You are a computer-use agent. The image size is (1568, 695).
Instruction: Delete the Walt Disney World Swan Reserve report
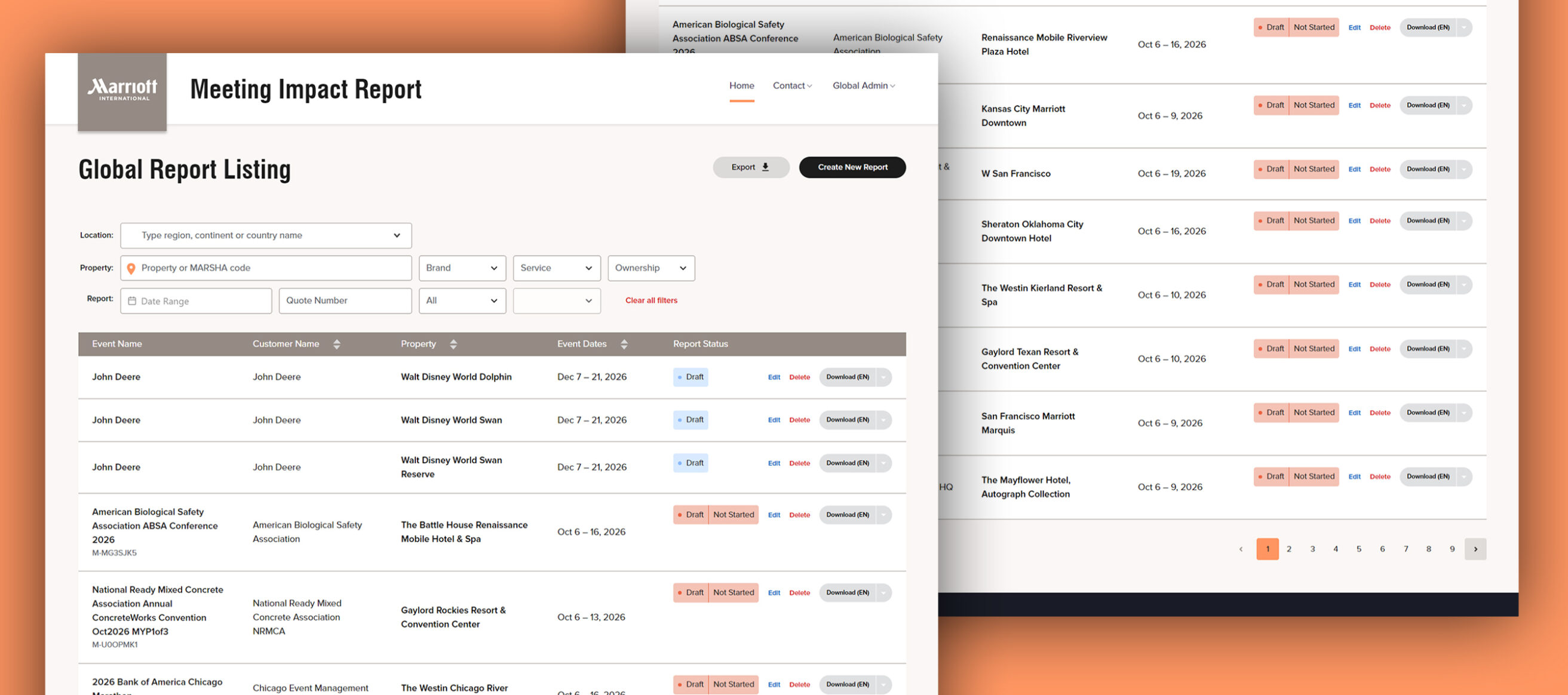[x=799, y=463]
